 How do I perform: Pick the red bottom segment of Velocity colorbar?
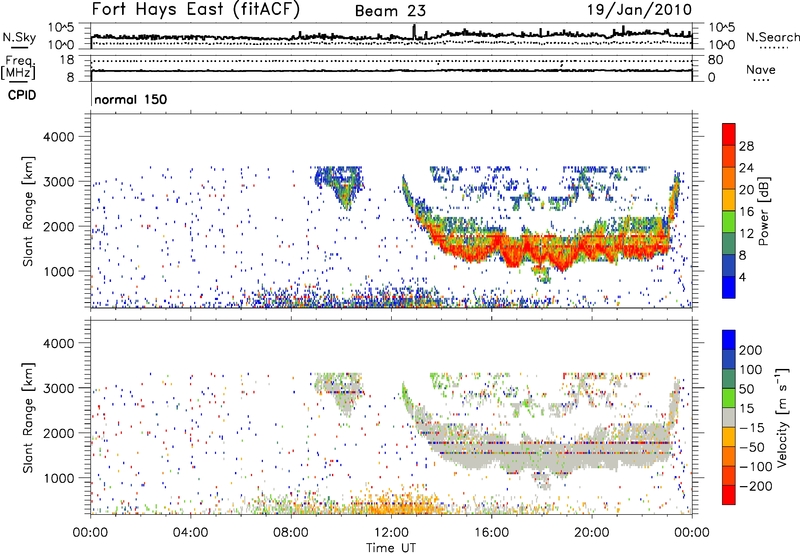tap(729, 495)
